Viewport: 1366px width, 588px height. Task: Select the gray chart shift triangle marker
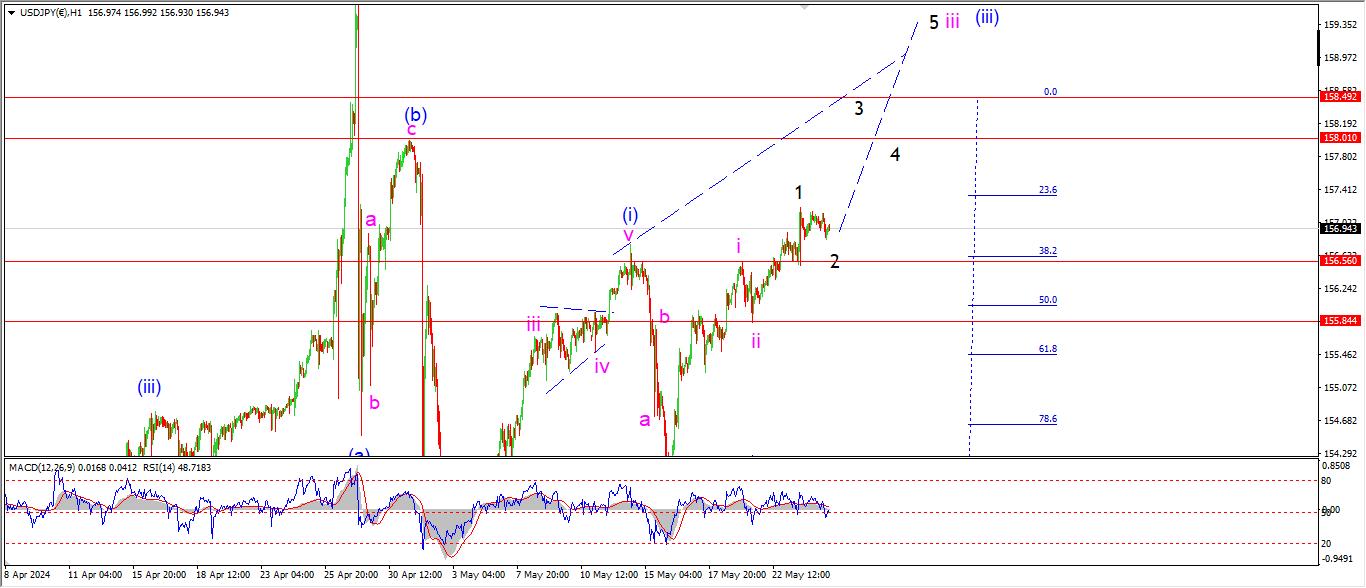[x=802, y=8]
